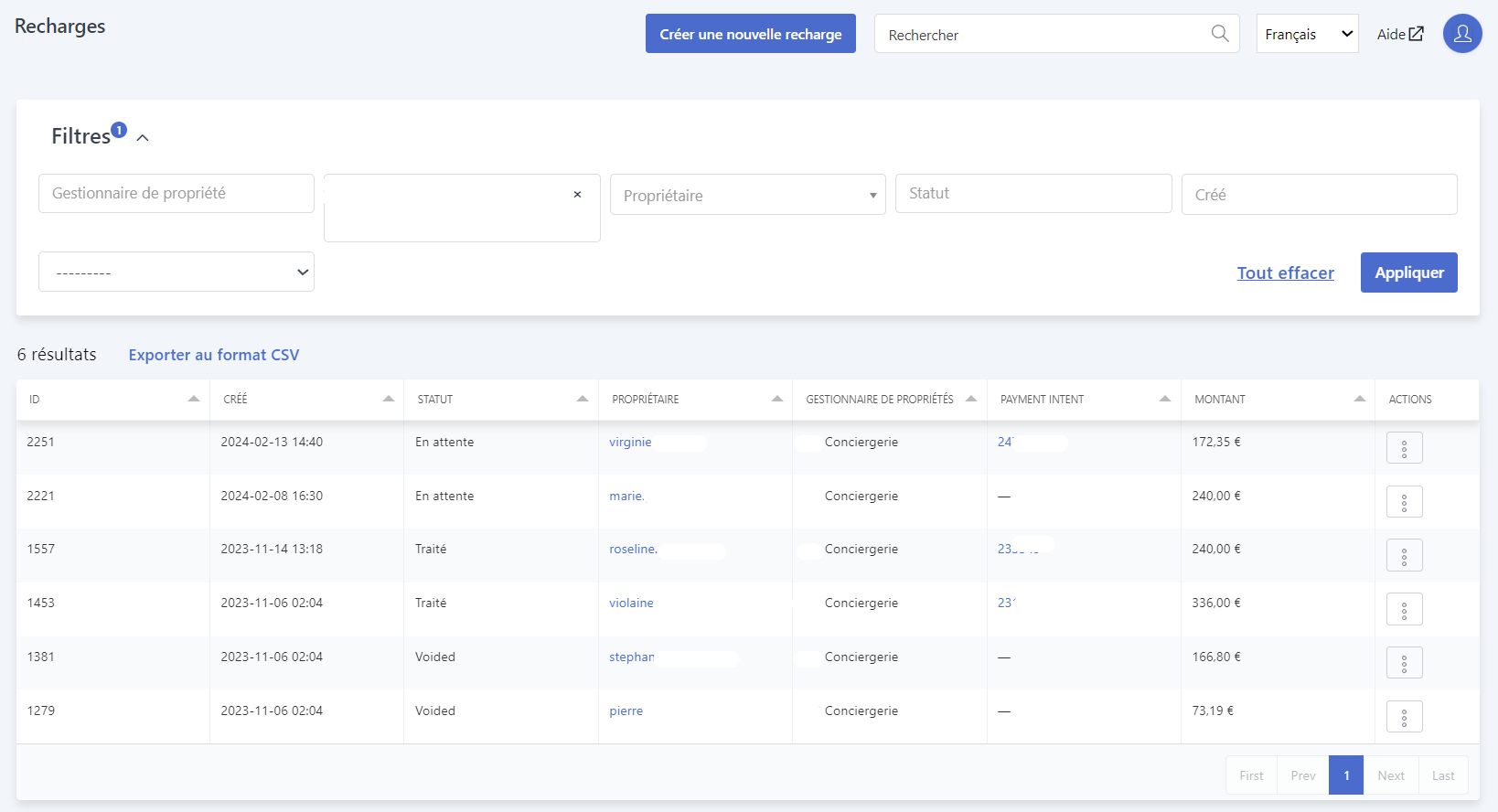Select En attente status in row 2251
Image resolution: width=1498 pixels, height=812 pixels.
click(444, 443)
